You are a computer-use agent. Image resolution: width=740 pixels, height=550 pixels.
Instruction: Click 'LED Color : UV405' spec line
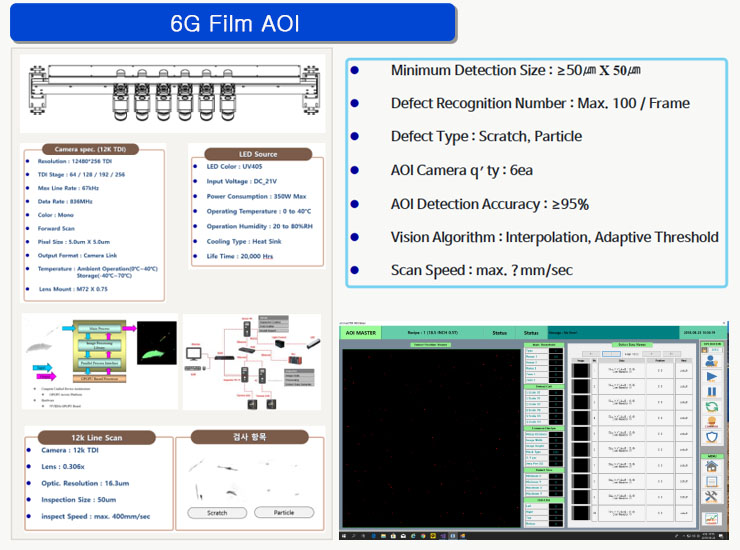pos(234,167)
